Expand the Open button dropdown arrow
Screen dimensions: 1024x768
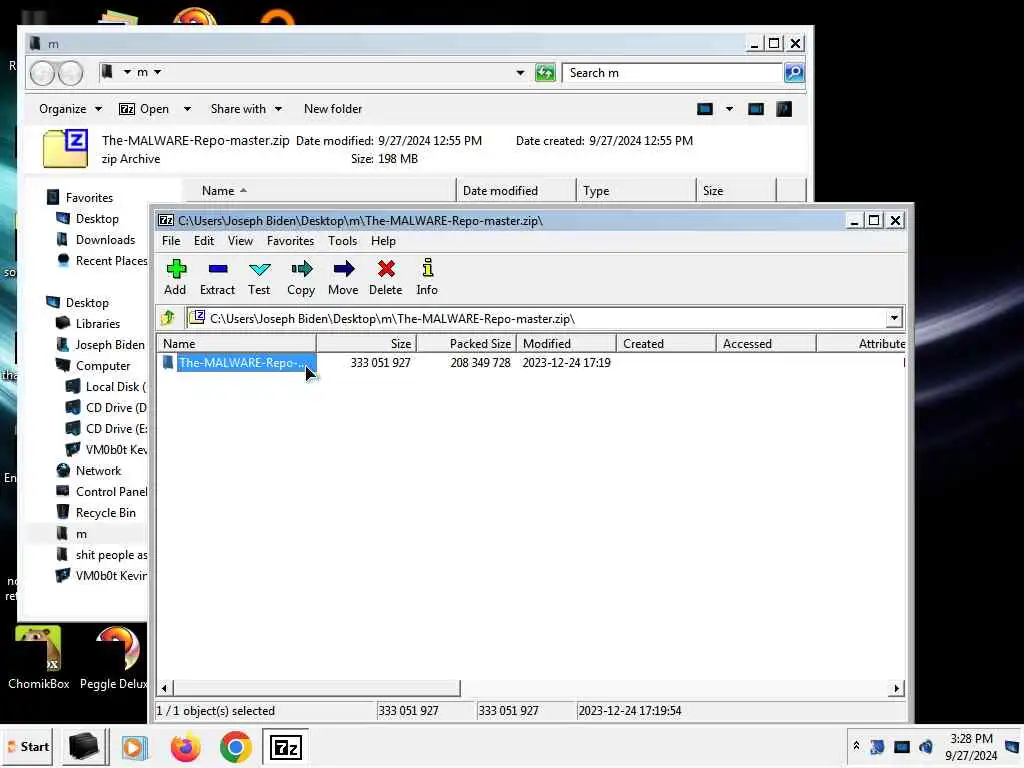click(x=187, y=109)
